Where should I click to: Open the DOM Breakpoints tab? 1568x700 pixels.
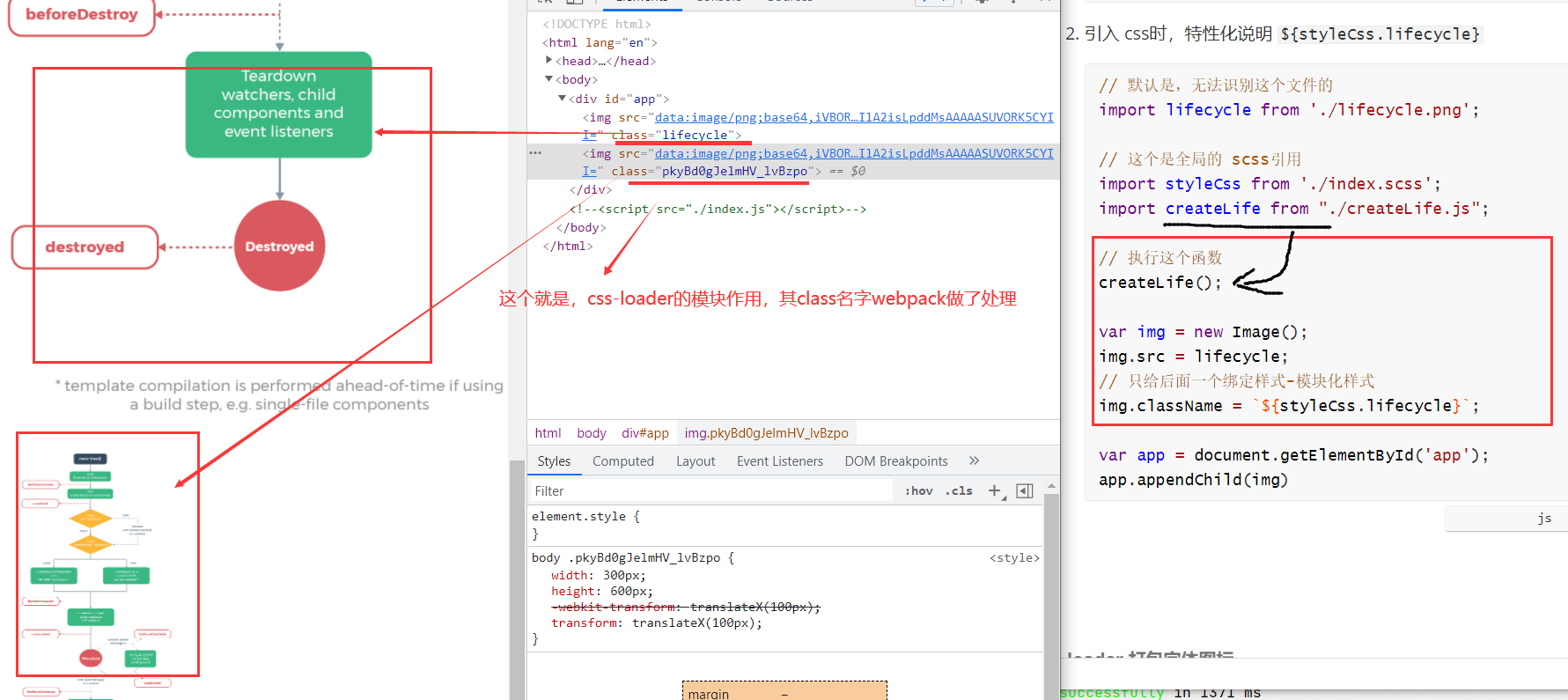(896, 461)
